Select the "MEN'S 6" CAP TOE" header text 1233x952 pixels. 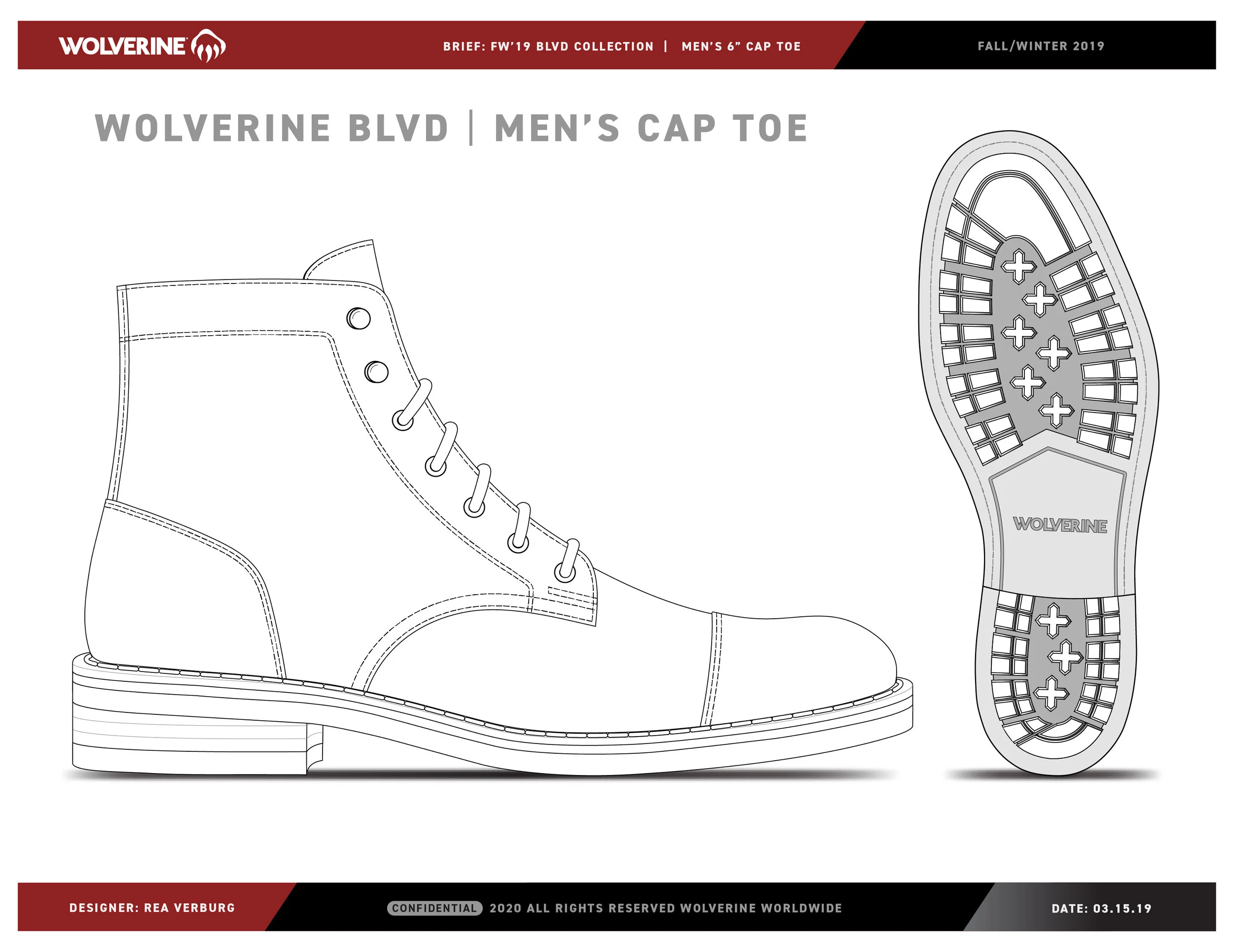(x=741, y=46)
